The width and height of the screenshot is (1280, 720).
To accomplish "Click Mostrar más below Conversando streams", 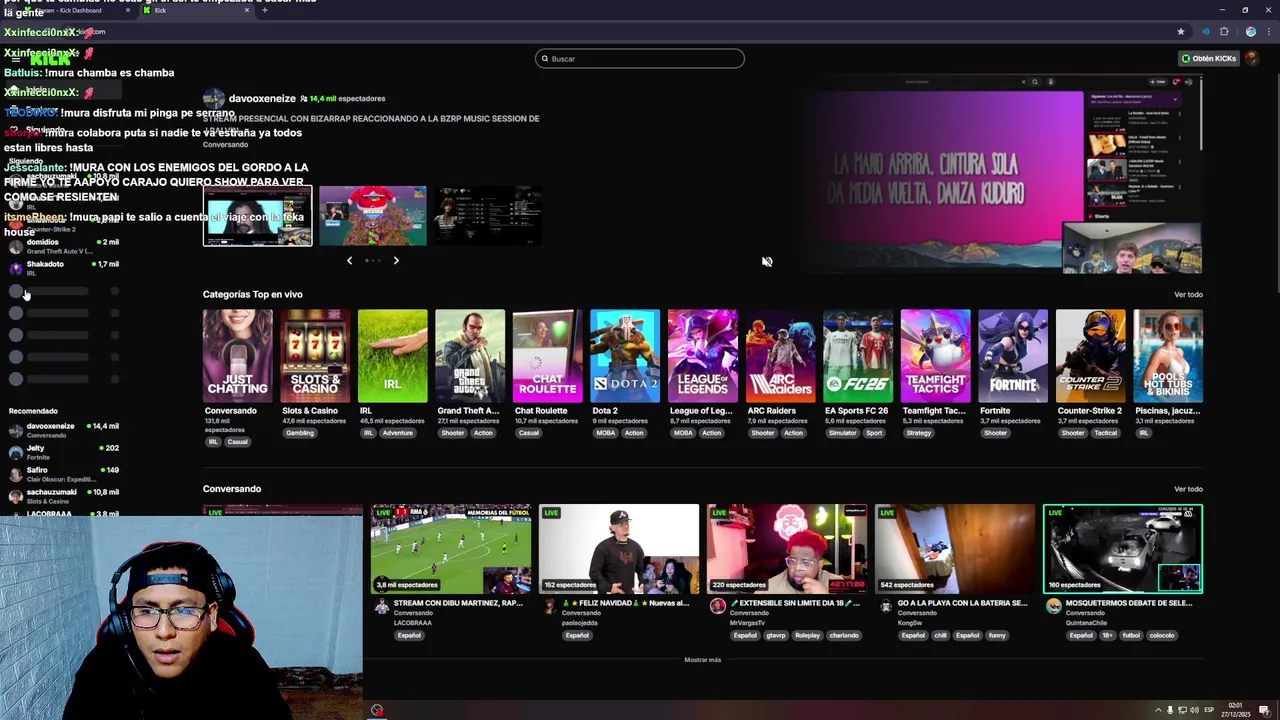I will click(702, 660).
